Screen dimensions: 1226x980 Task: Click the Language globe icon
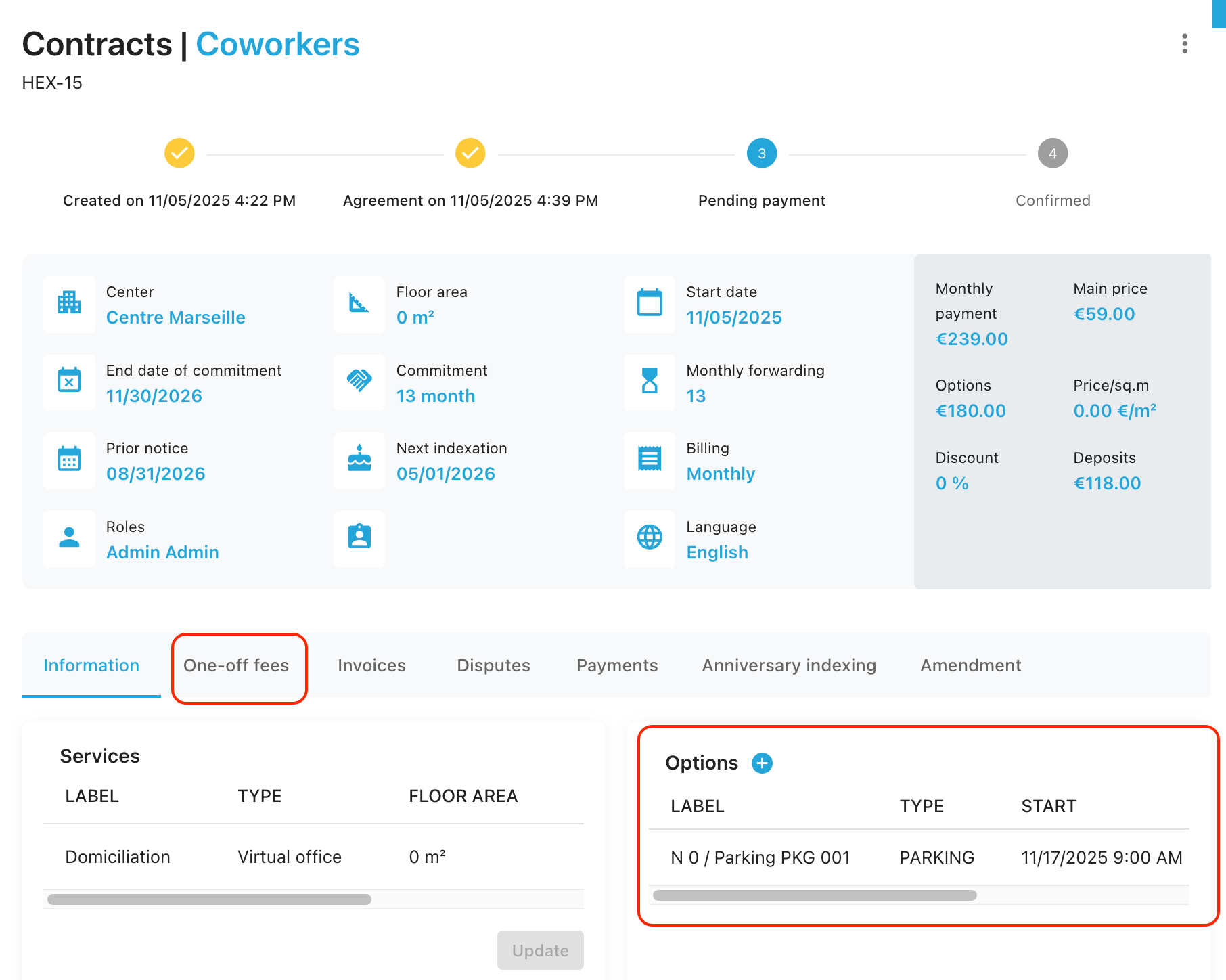click(x=650, y=538)
